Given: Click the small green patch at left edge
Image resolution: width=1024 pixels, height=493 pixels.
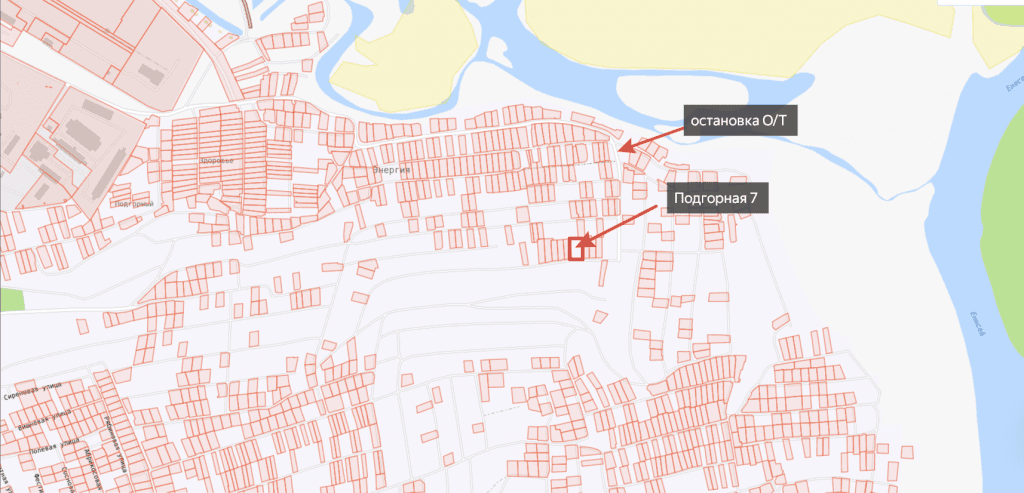Looking at the screenshot, I should pyautogui.click(x=10, y=299).
